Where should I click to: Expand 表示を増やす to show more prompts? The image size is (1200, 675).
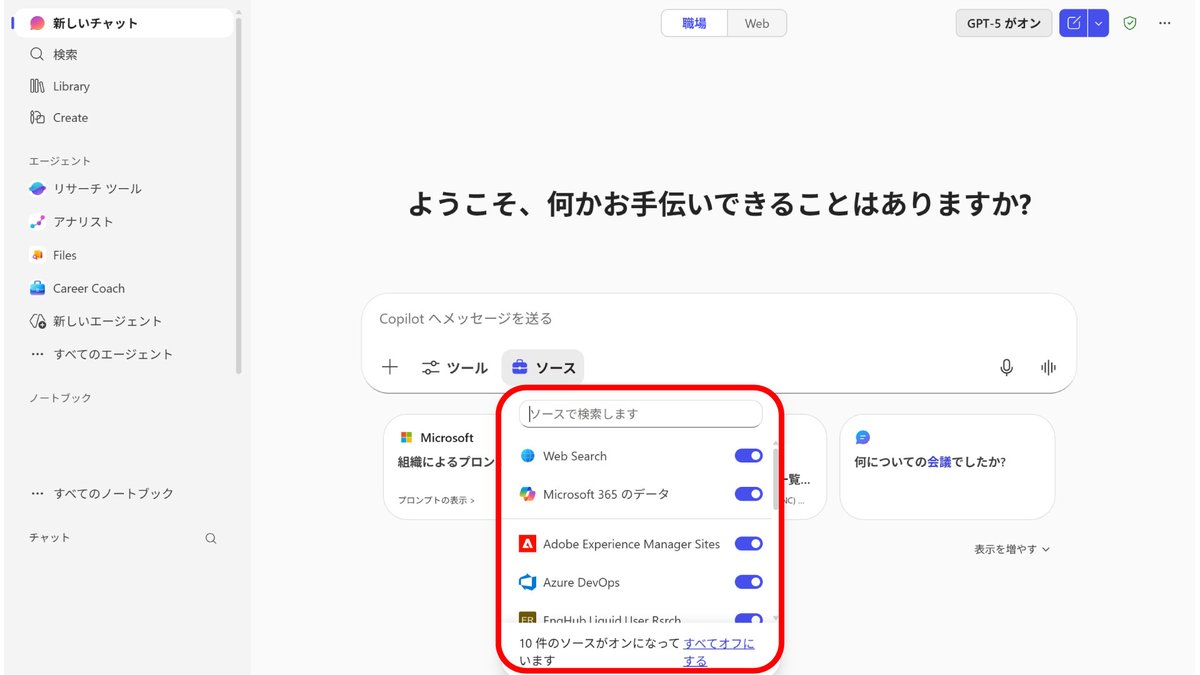(1012, 549)
